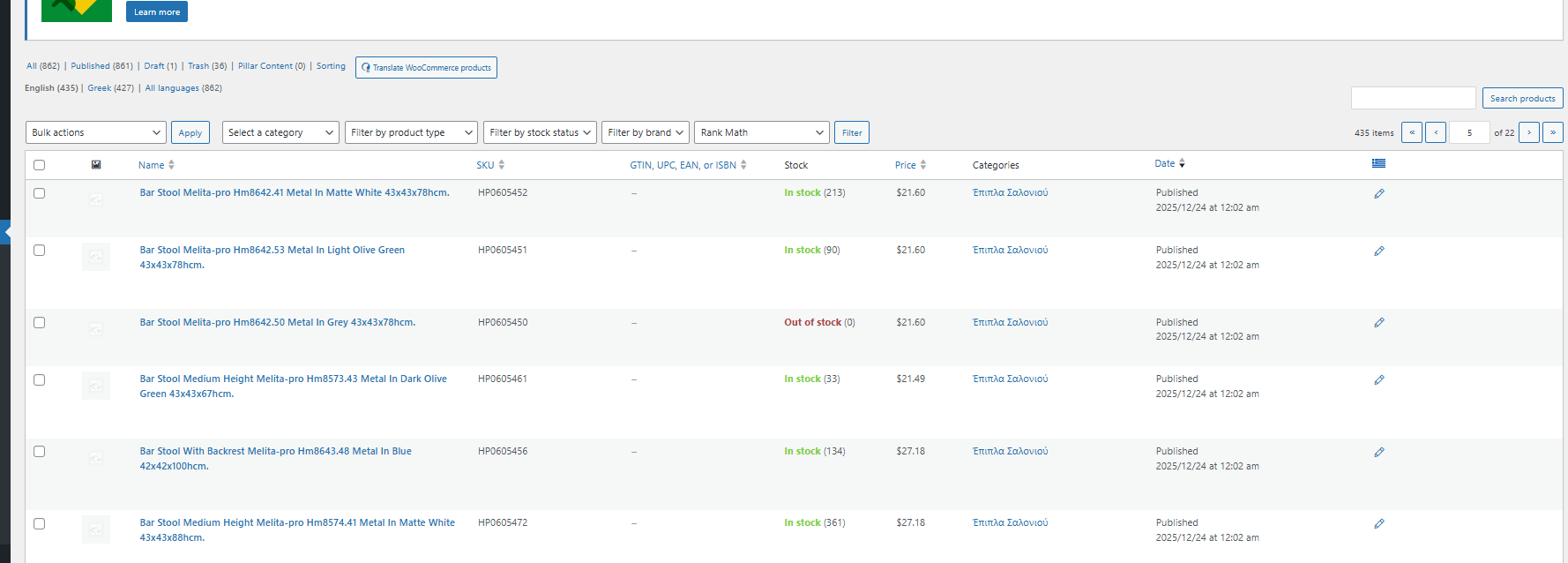Click the pencil icon for Bar Stool HM8642.41
Image resolution: width=1568 pixels, height=563 pixels.
1378,193
